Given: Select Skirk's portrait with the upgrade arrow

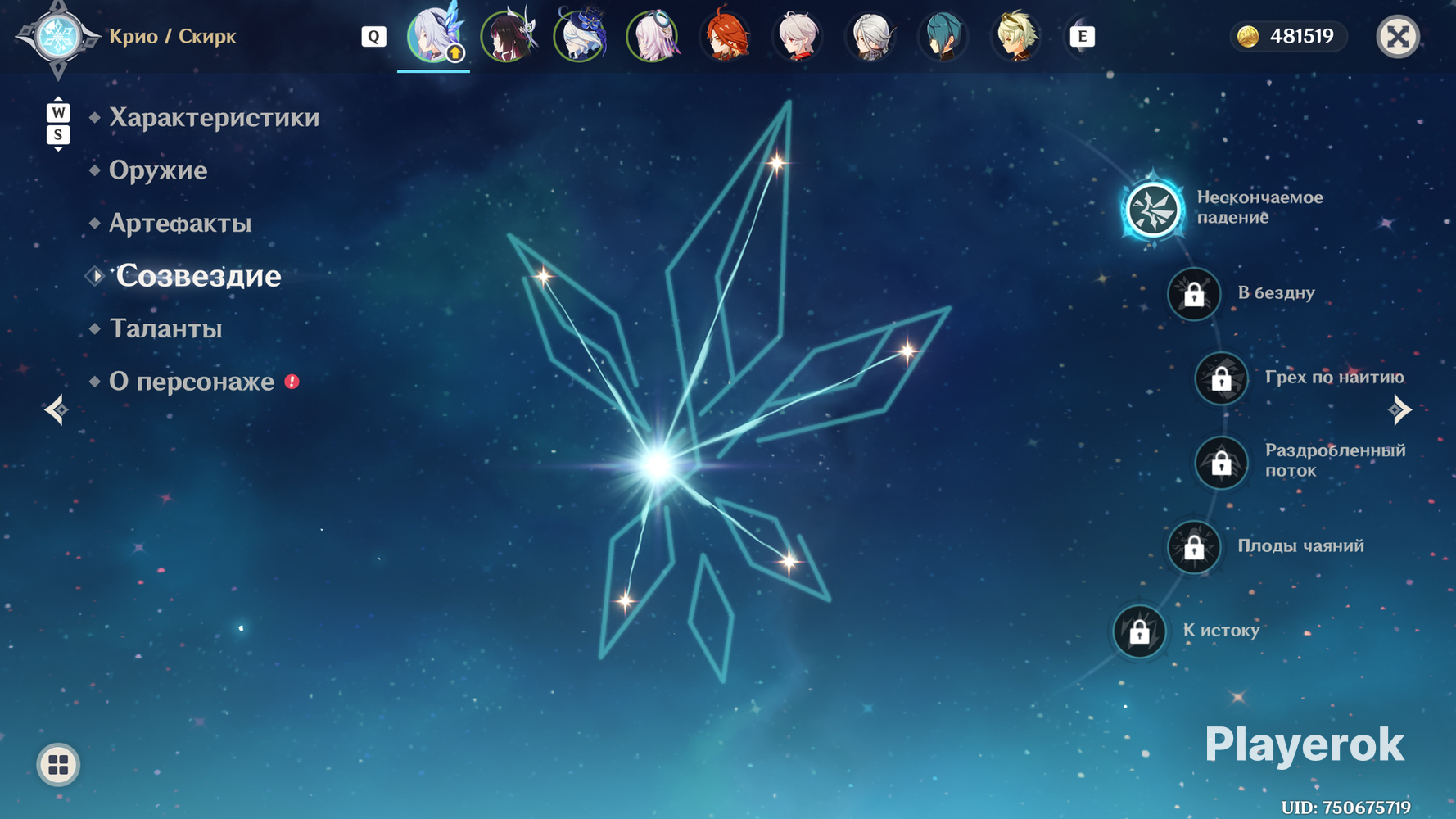Looking at the screenshot, I should 434,36.
